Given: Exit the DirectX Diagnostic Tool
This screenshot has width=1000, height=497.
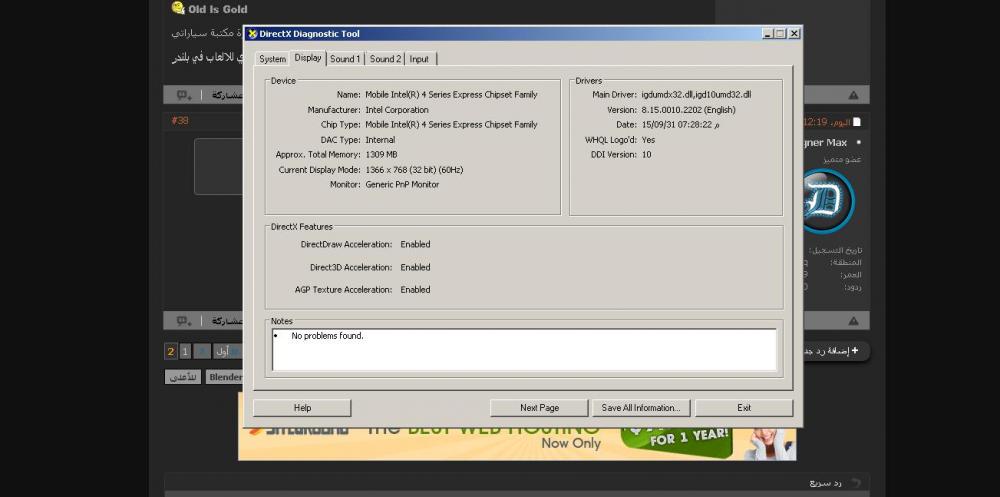Looking at the screenshot, I should pos(744,408).
